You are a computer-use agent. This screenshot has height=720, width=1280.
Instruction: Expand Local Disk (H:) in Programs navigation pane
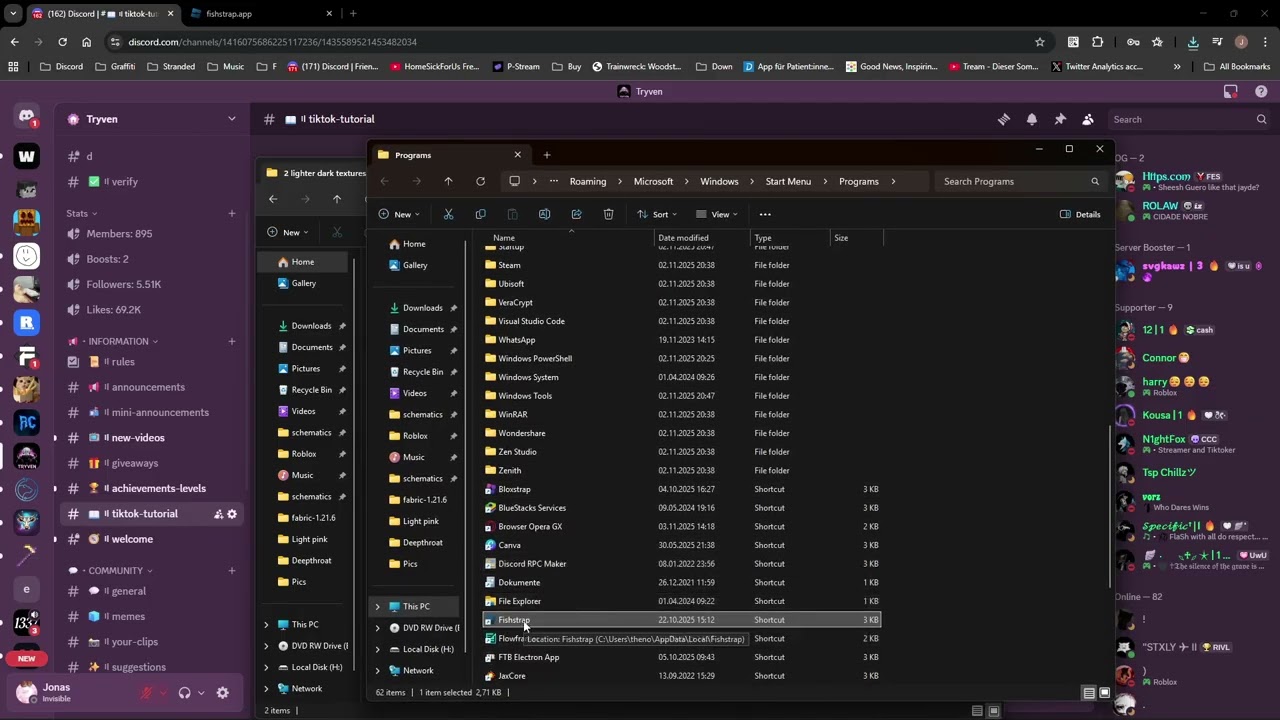point(378,649)
